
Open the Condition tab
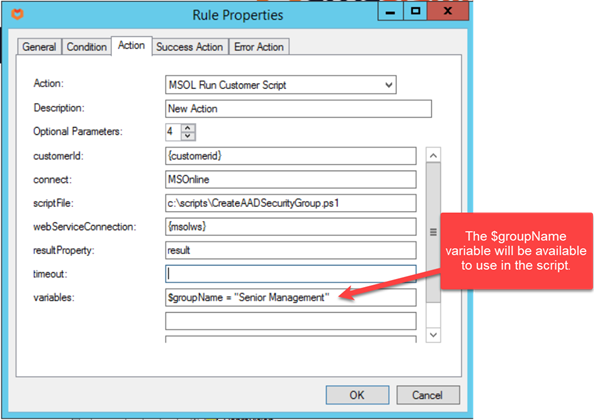tap(86, 47)
